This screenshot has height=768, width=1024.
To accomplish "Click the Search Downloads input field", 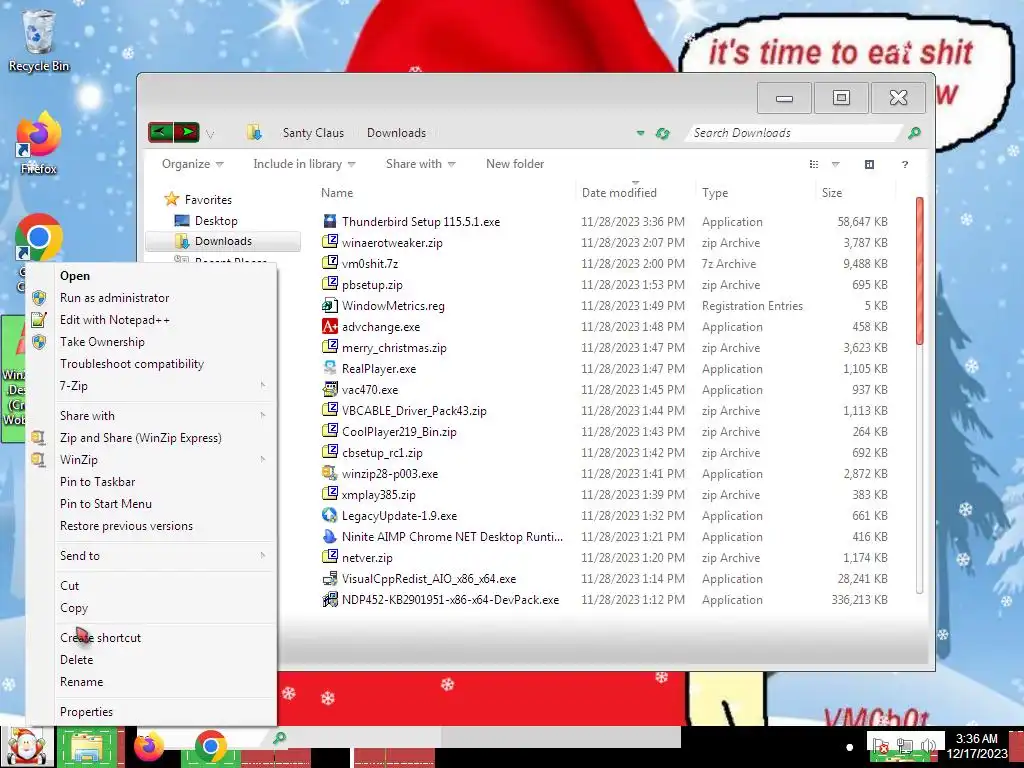I will 795,133.
